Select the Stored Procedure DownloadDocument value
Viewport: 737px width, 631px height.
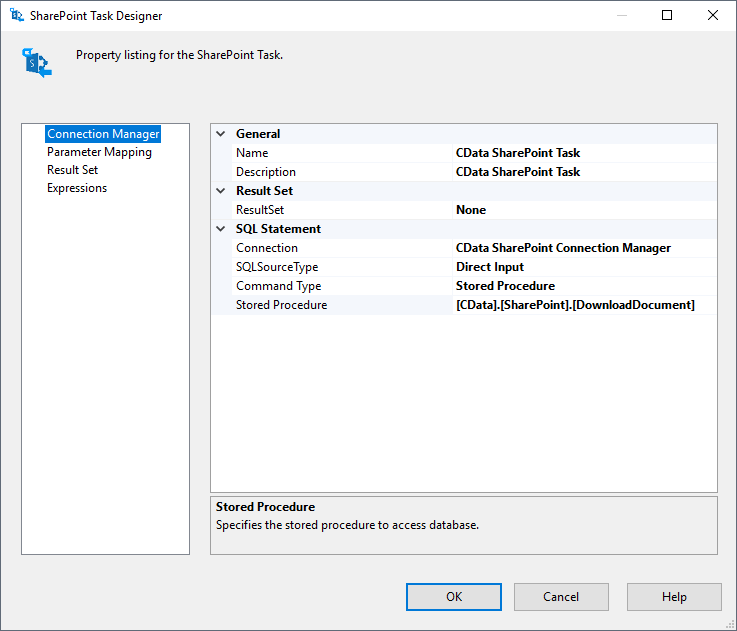tap(584, 305)
